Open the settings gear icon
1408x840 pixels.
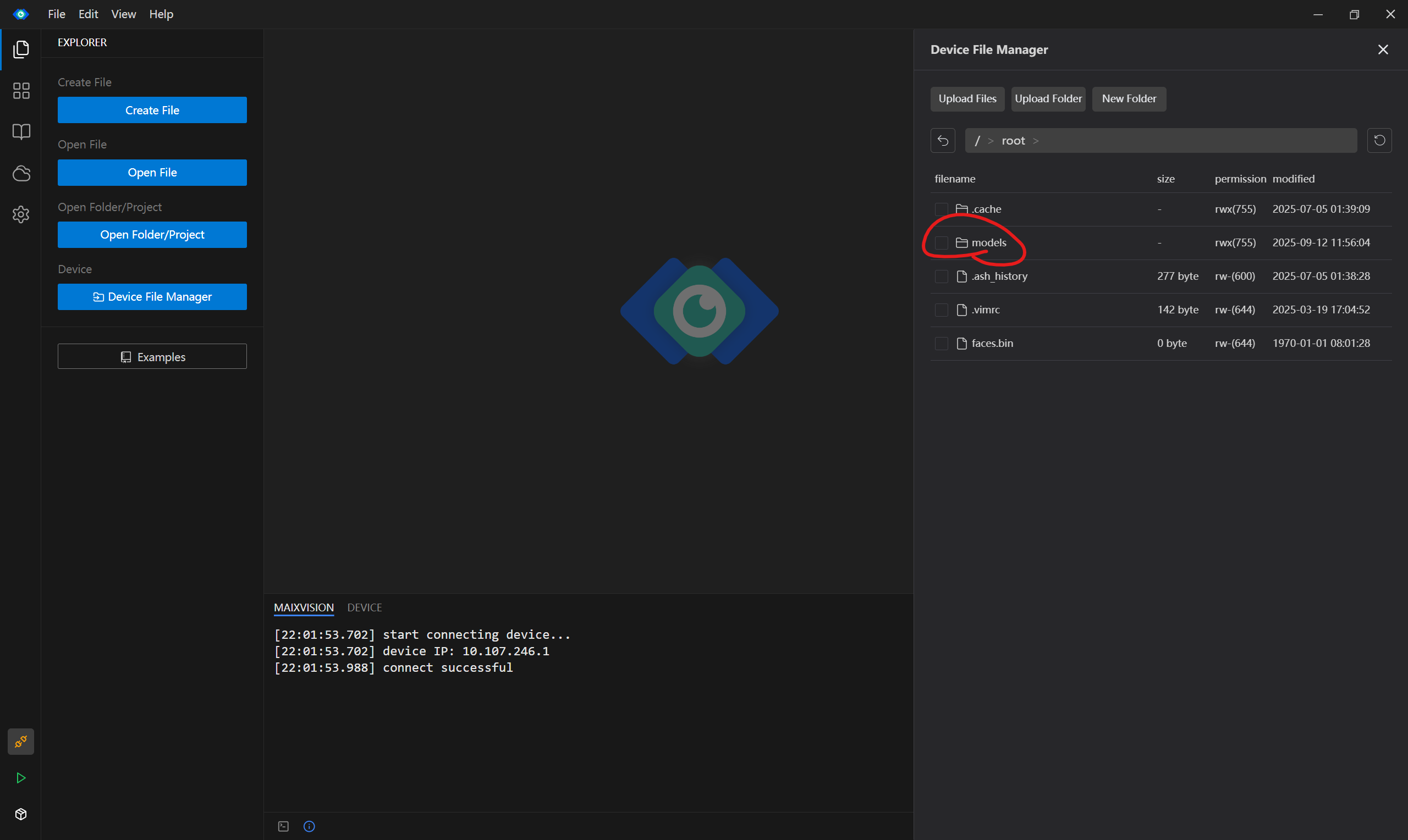pyautogui.click(x=21, y=214)
